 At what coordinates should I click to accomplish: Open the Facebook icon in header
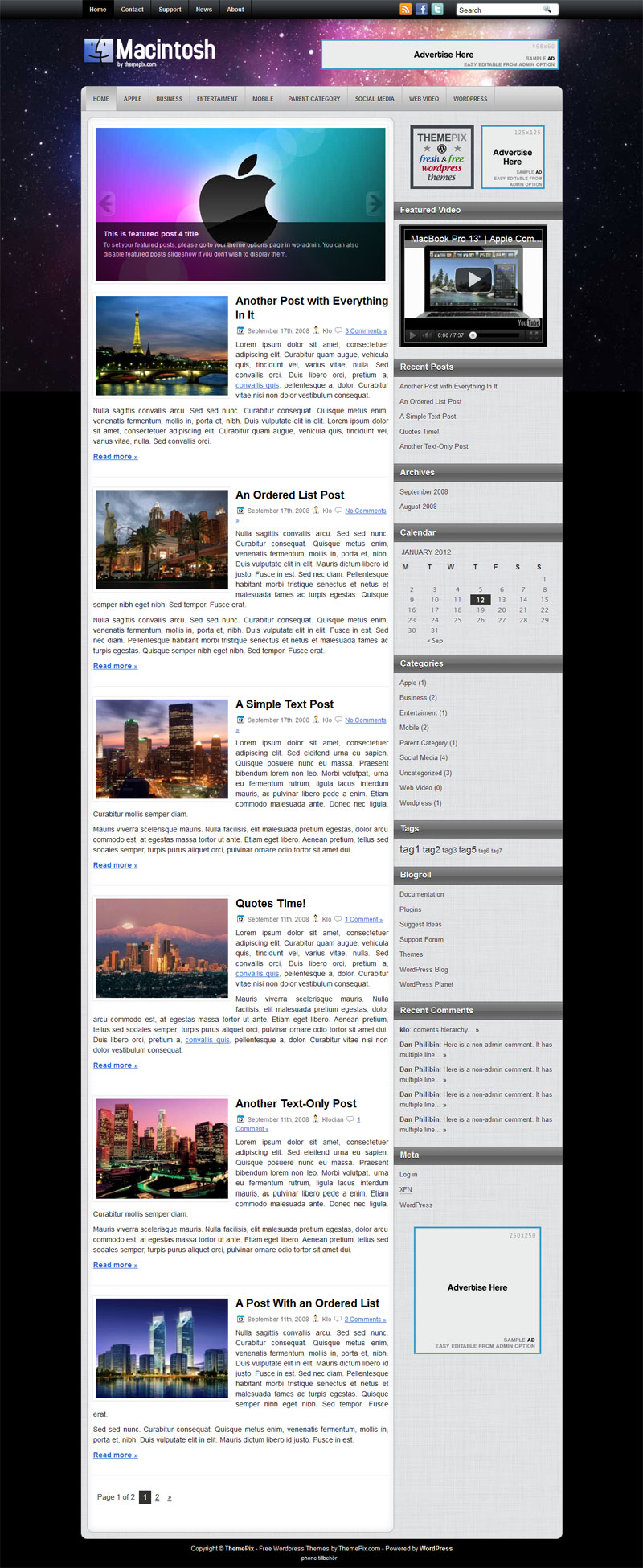(x=421, y=10)
